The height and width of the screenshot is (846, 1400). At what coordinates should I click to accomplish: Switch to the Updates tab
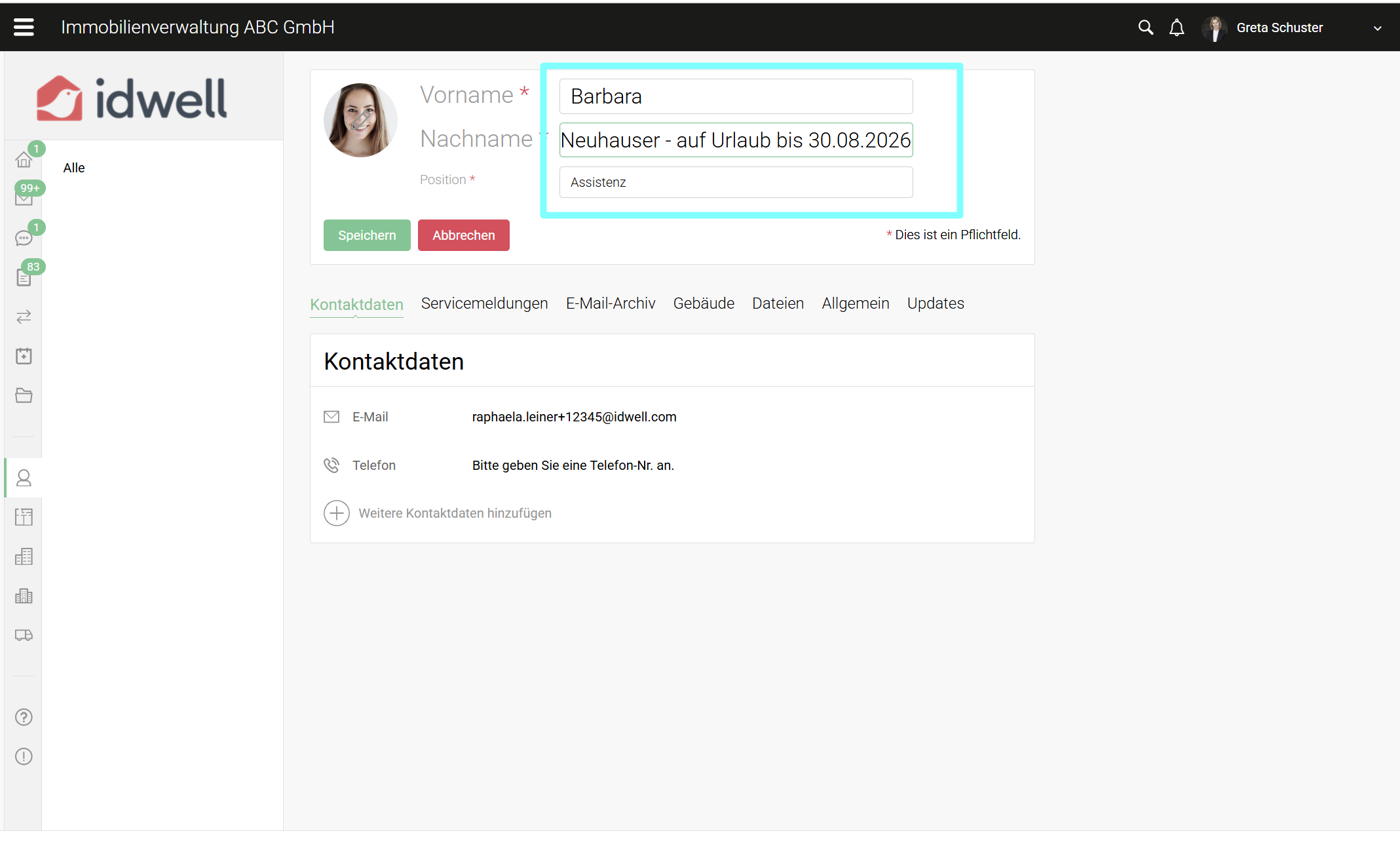[x=935, y=303]
